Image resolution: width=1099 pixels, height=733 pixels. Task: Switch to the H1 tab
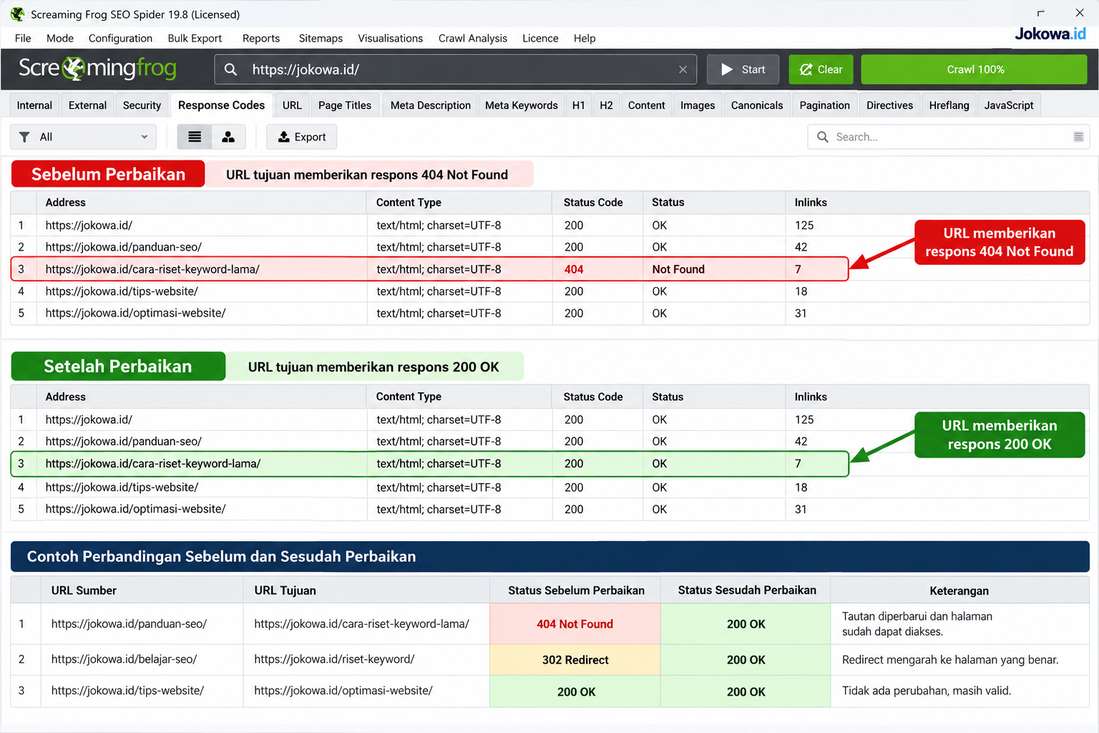578,105
